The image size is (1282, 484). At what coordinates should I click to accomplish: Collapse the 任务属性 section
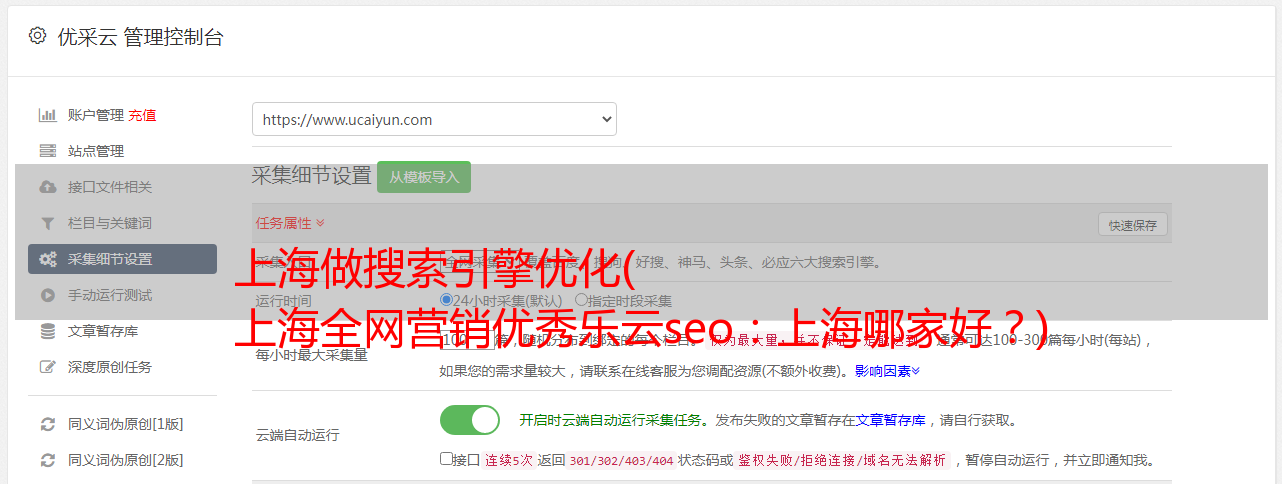pyautogui.click(x=290, y=223)
